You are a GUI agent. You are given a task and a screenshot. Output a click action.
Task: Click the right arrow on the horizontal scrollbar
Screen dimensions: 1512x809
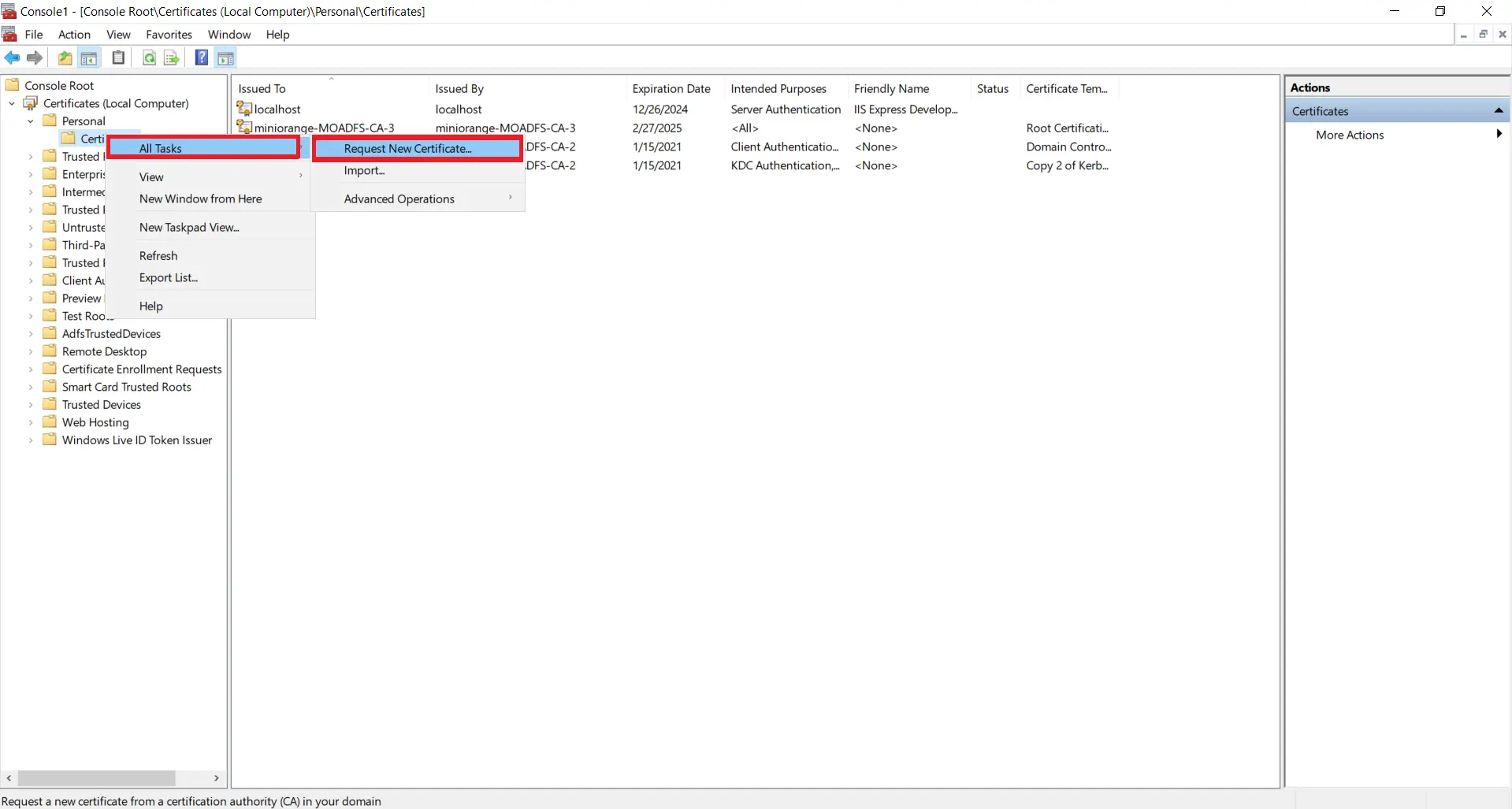click(216, 777)
